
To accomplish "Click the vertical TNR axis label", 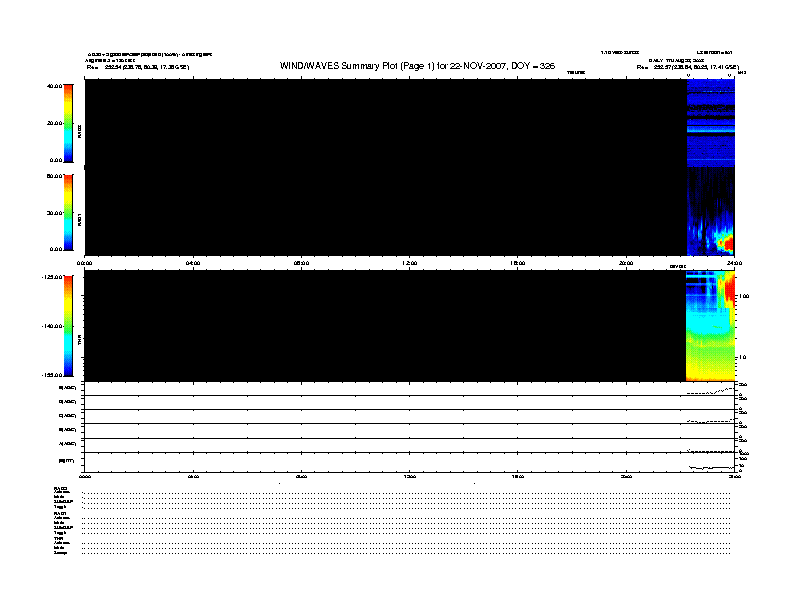I will click(79, 340).
